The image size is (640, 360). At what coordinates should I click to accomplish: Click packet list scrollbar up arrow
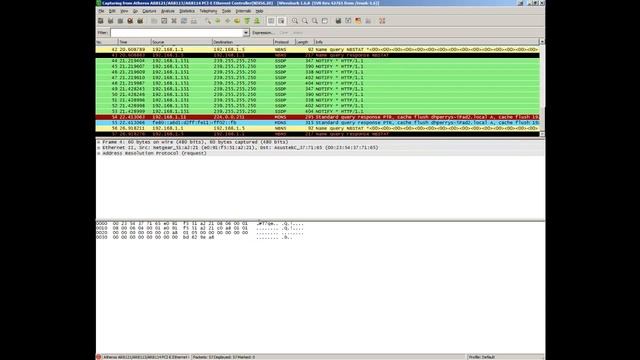pos(542,42)
